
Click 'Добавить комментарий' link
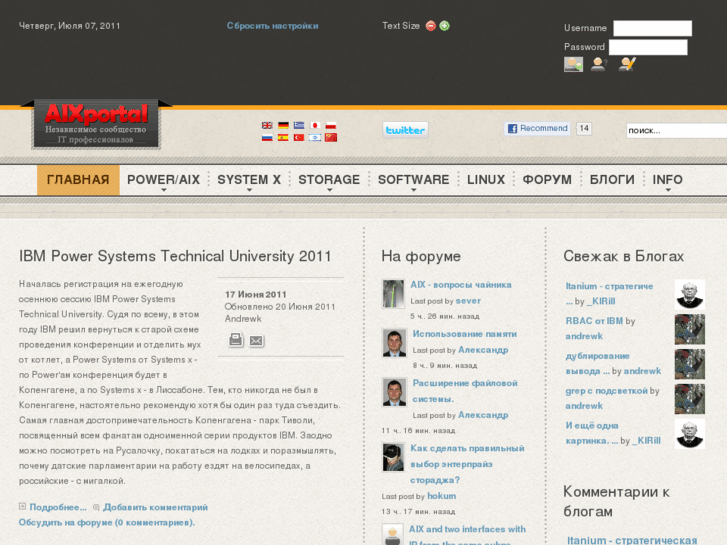click(x=155, y=507)
